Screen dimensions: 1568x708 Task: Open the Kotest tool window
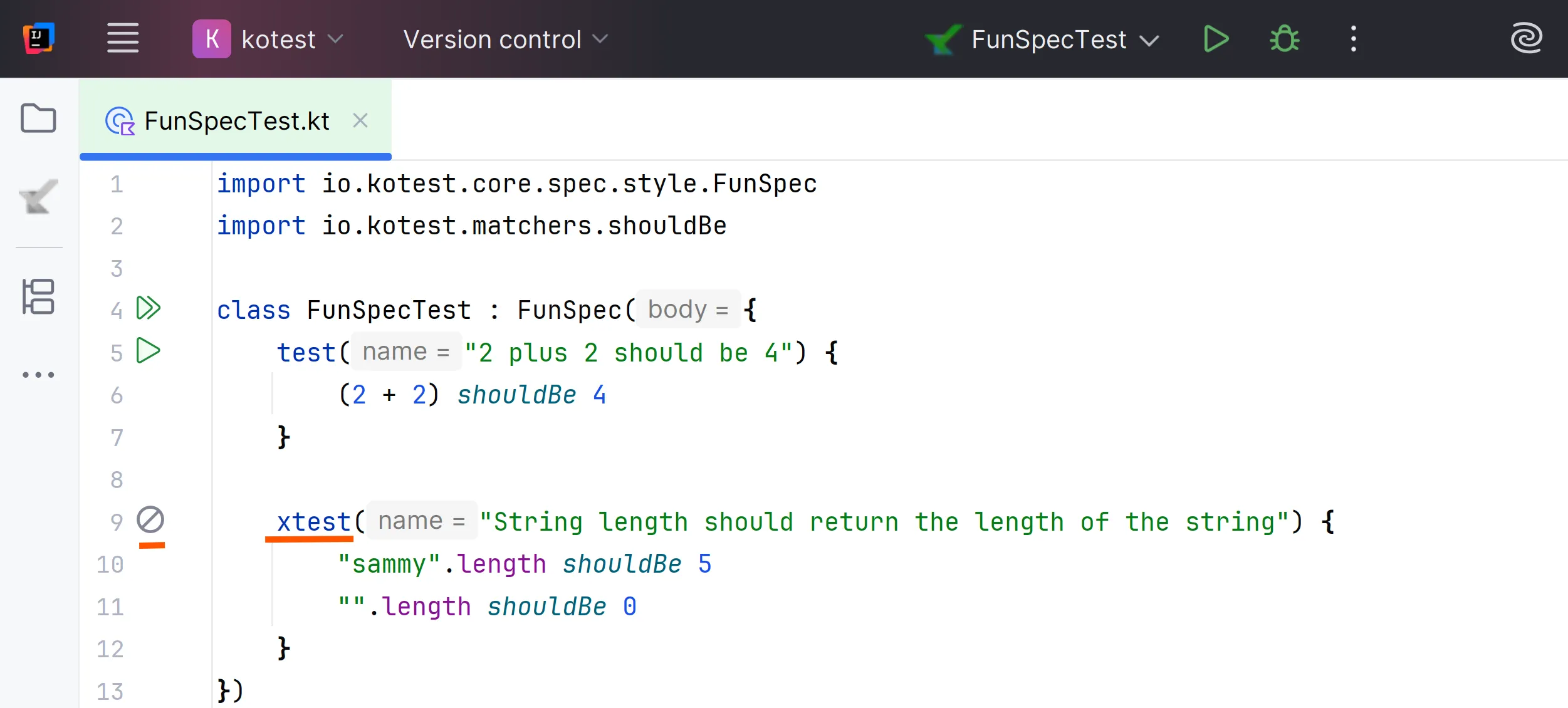tap(38, 197)
